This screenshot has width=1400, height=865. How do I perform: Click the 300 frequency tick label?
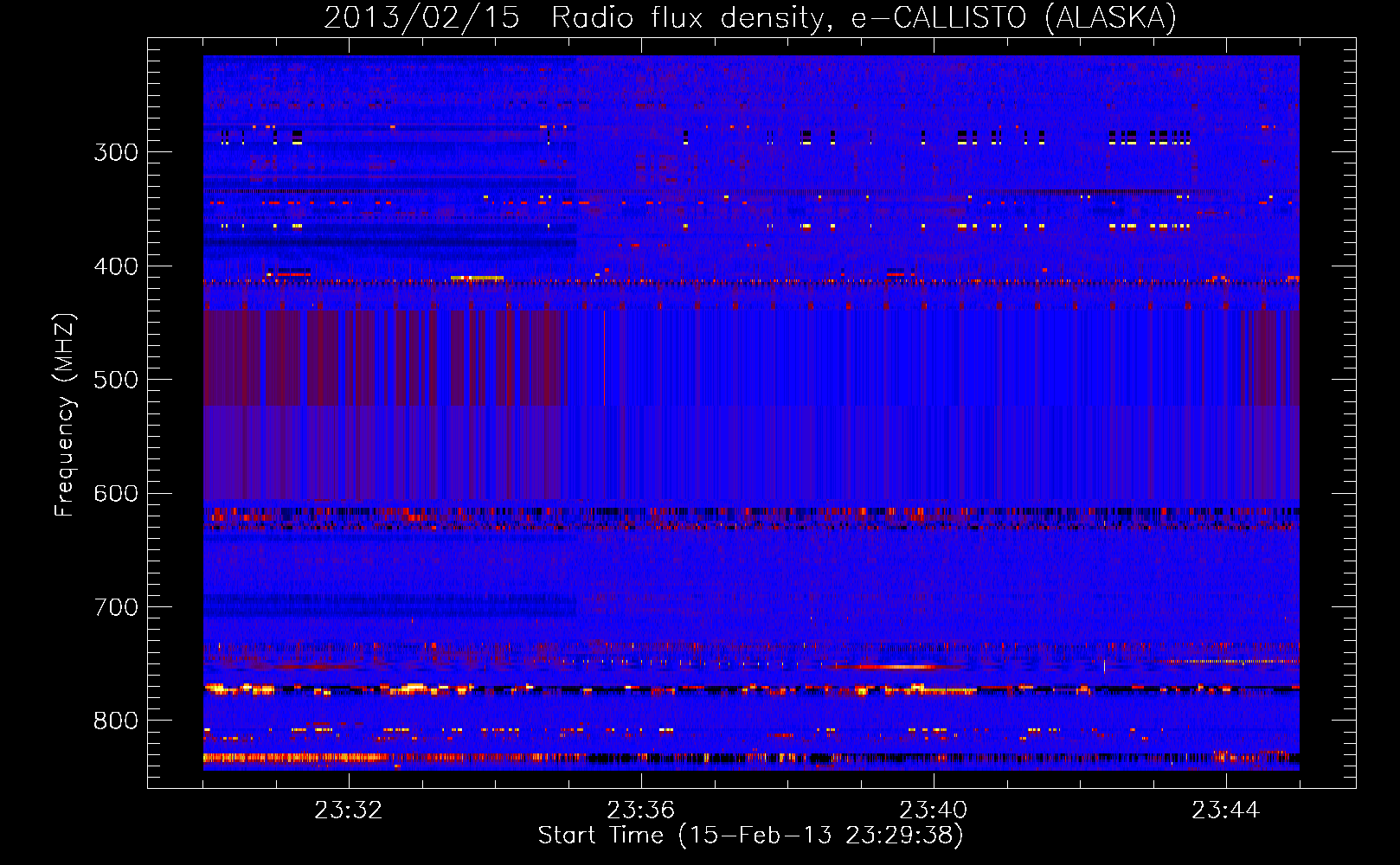(116, 152)
